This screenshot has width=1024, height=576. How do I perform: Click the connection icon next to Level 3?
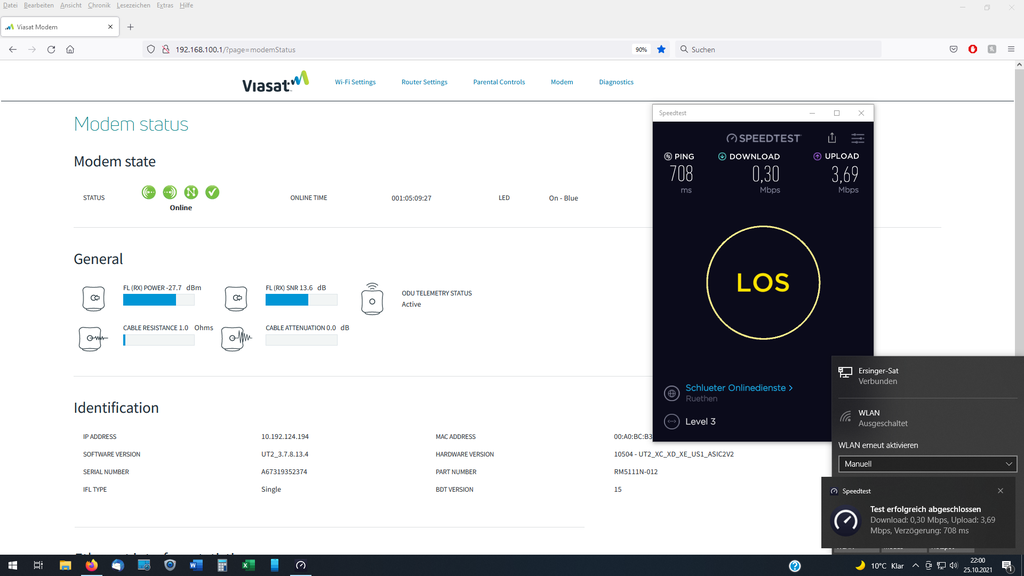click(671, 422)
